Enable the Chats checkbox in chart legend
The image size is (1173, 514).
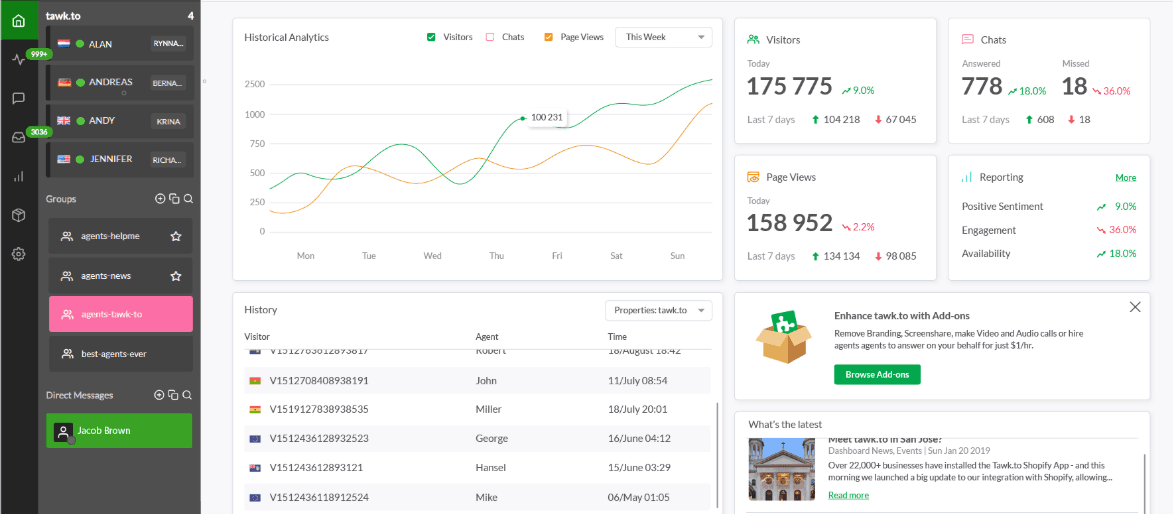pos(490,37)
